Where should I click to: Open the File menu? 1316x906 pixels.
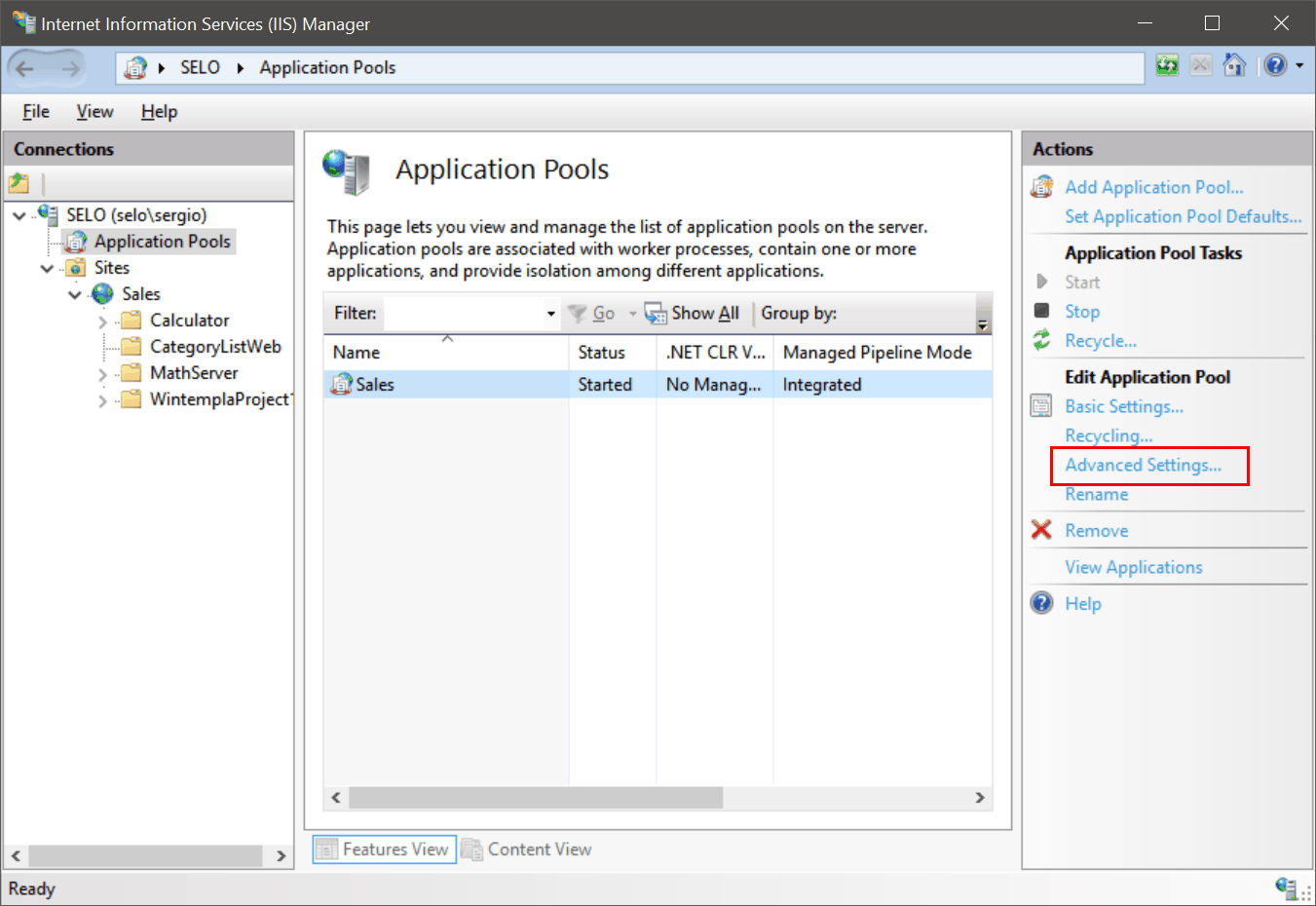[36, 111]
